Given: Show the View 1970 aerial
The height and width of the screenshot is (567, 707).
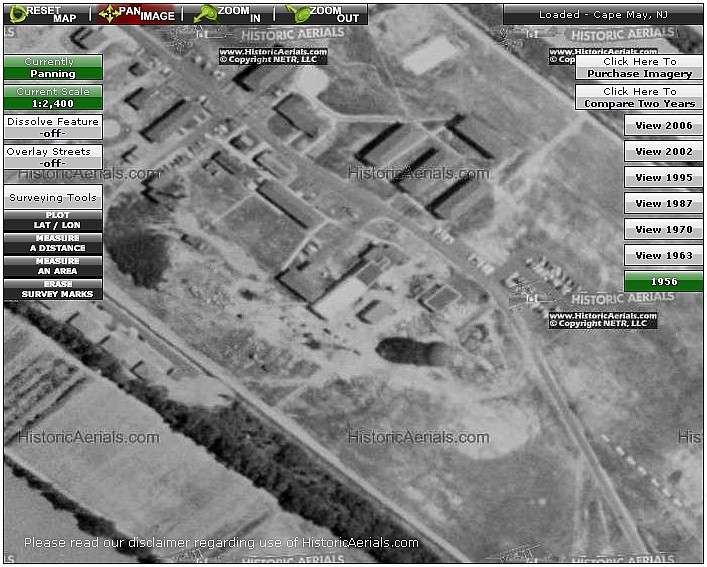Looking at the screenshot, I should pos(663,230).
